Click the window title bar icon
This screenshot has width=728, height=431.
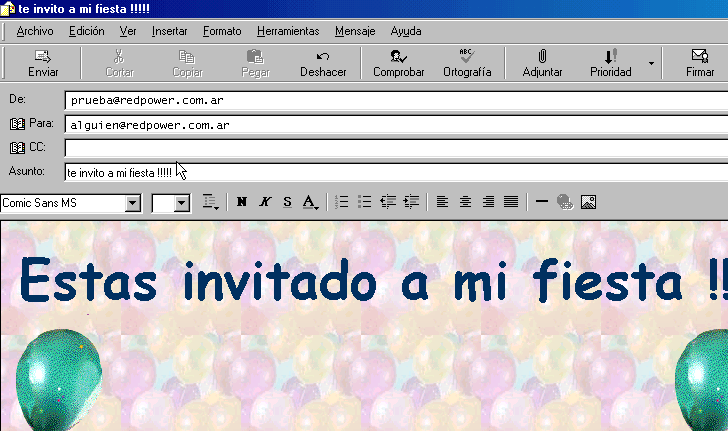[8, 8]
